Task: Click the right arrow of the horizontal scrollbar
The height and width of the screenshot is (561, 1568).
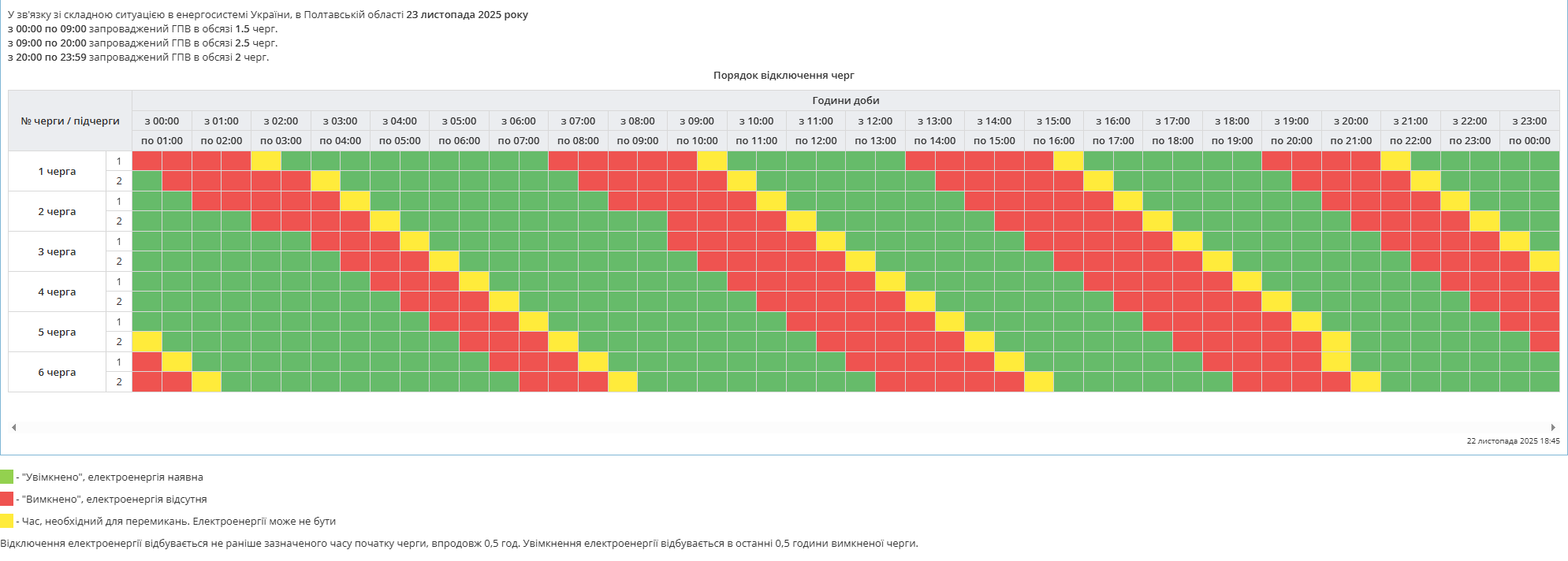Action: tap(1553, 427)
